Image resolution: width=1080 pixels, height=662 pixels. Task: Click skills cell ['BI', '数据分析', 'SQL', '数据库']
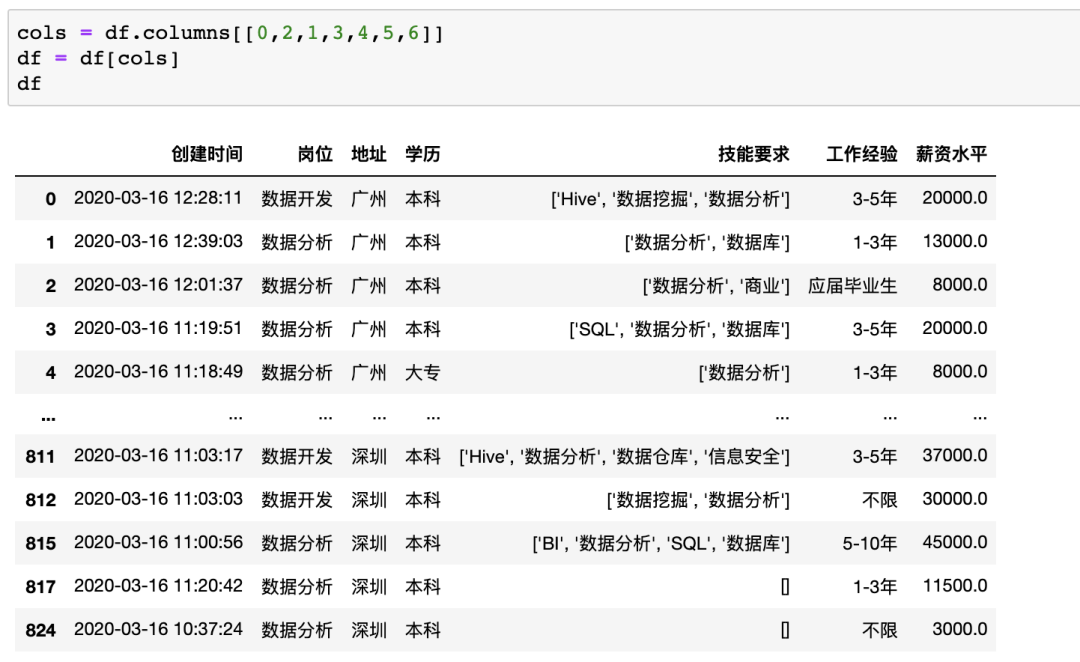[661, 544]
